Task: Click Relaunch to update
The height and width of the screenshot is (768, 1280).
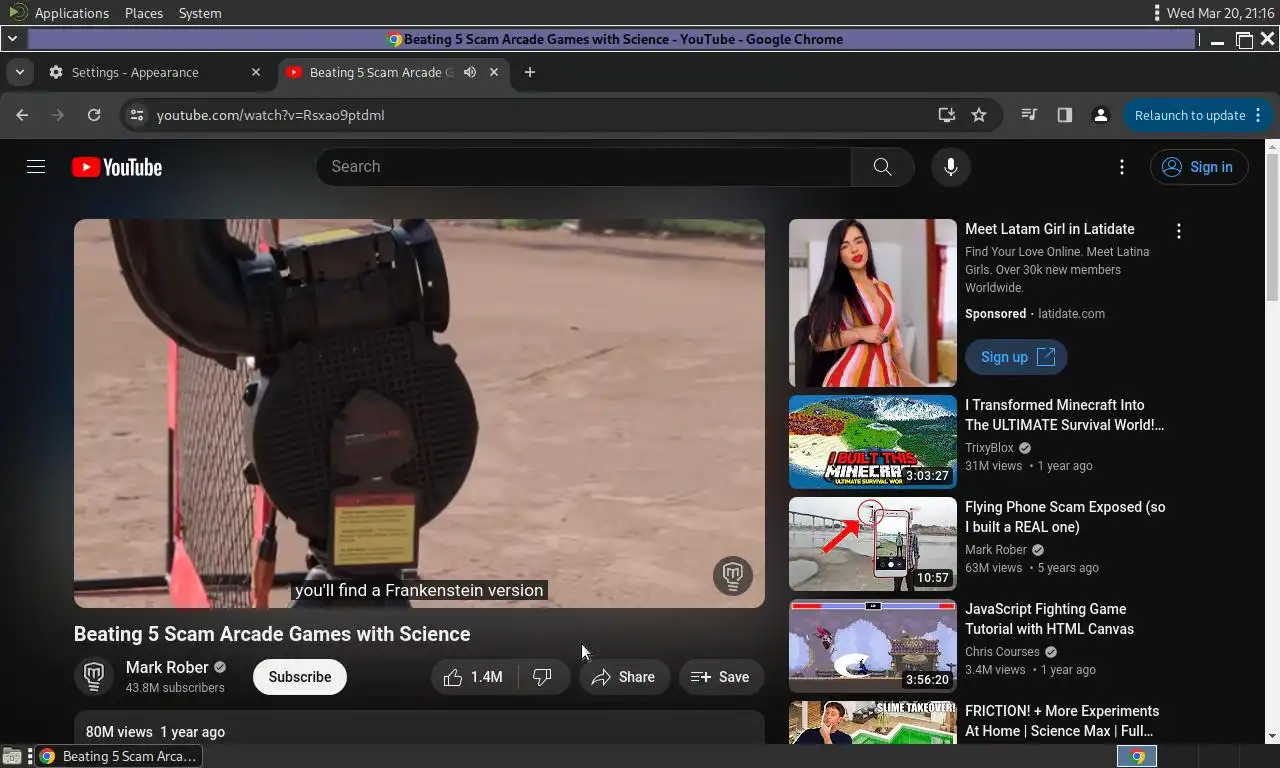Action: coord(1190,115)
